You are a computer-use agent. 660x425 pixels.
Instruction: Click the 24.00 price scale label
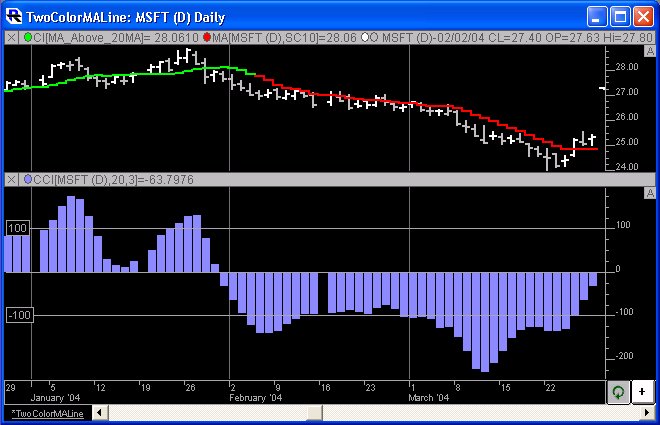[x=627, y=167]
